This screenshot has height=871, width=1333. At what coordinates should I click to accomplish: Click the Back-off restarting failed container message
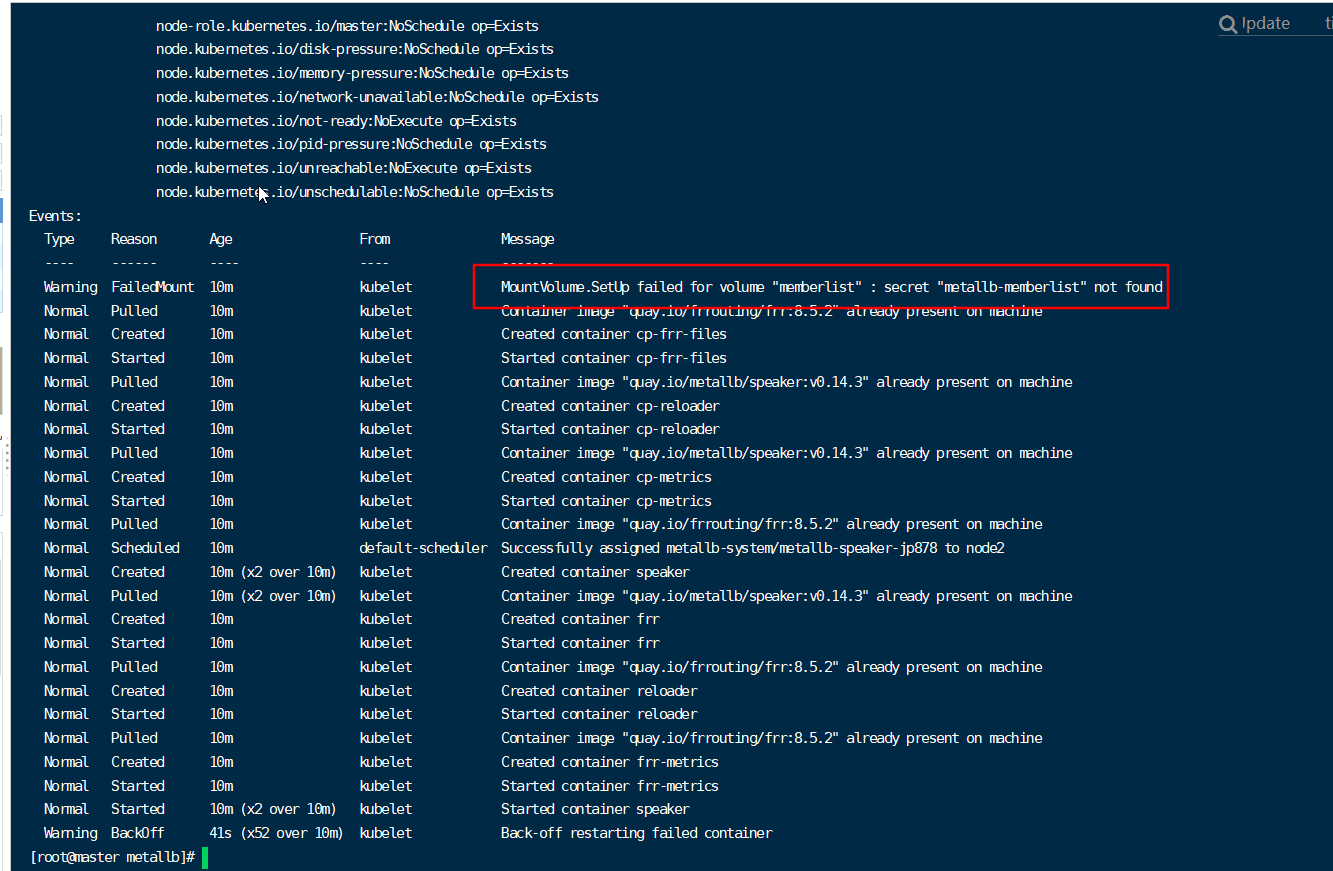tap(636, 833)
